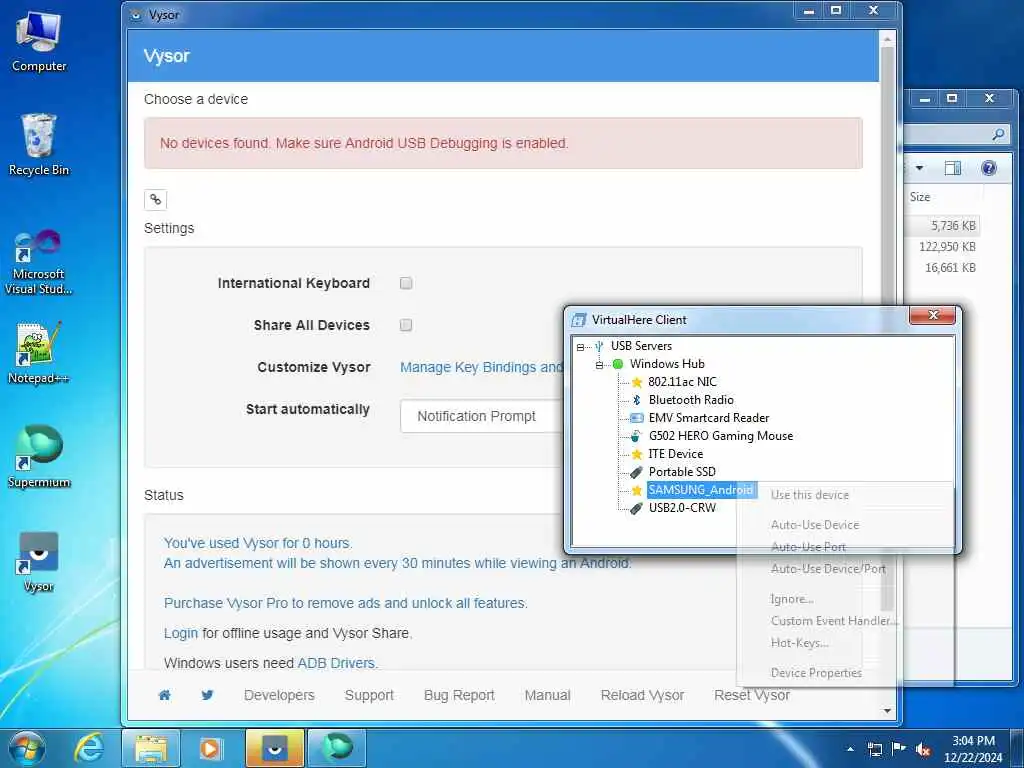Screen dimensions: 1024x768
Task: Click the Action Center flag tray icon
Action: pyautogui.click(x=899, y=749)
